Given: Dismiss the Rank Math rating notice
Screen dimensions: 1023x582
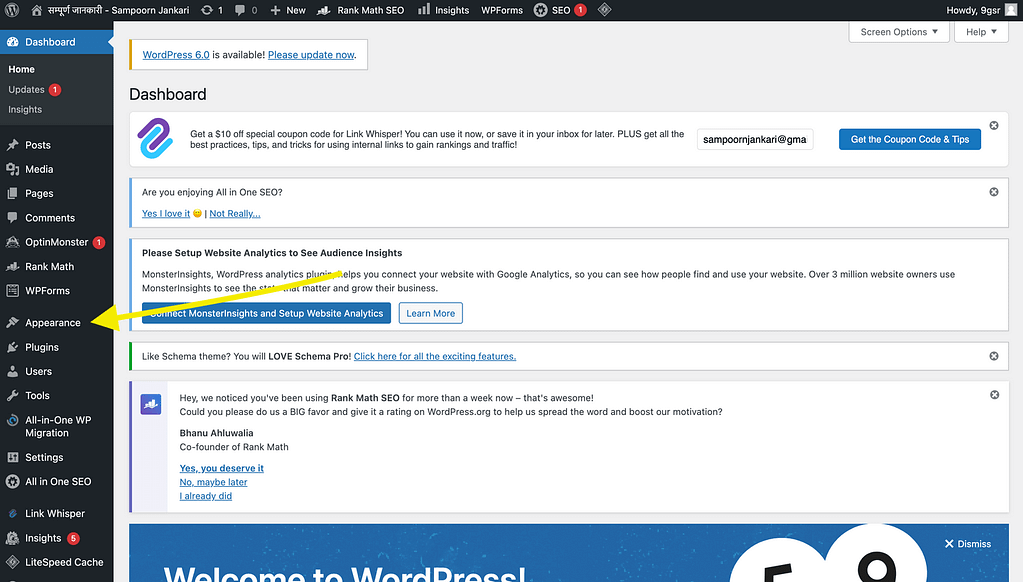Looking at the screenshot, I should tap(994, 395).
